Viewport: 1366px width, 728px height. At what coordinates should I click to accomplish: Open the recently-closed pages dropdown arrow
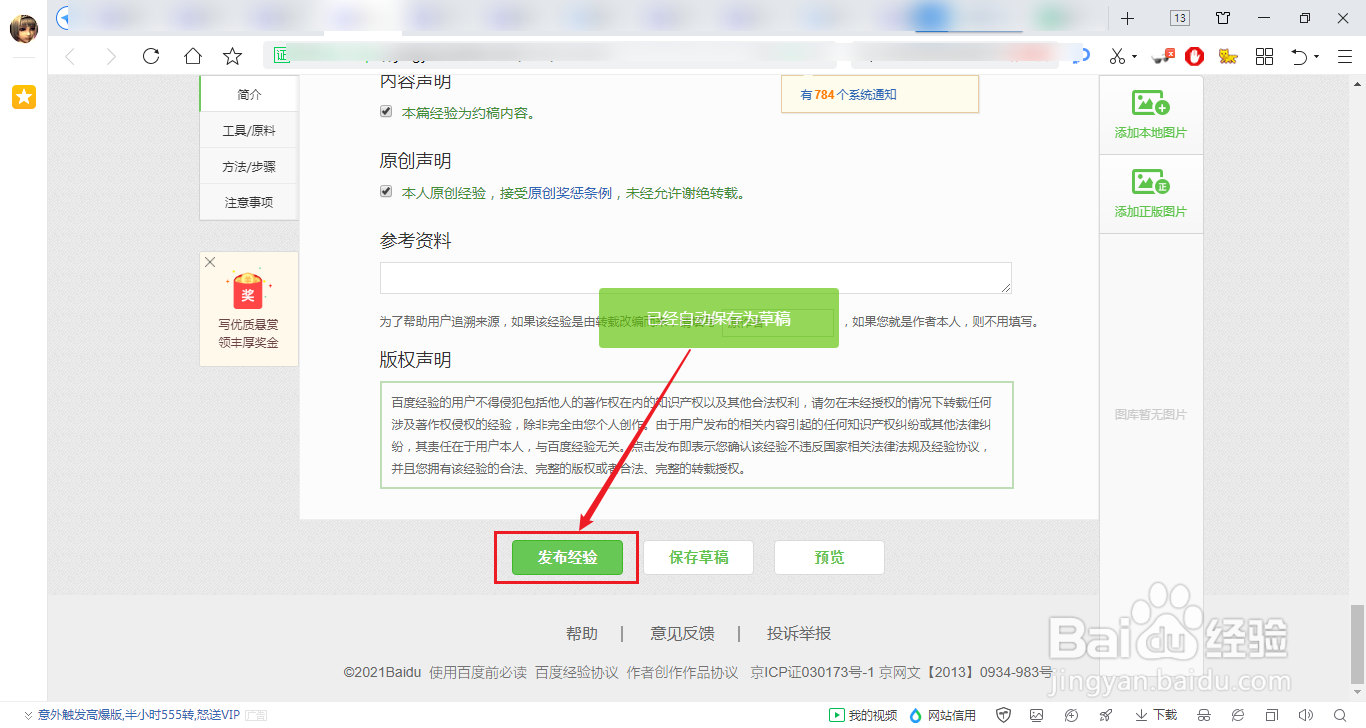coord(1318,56)
